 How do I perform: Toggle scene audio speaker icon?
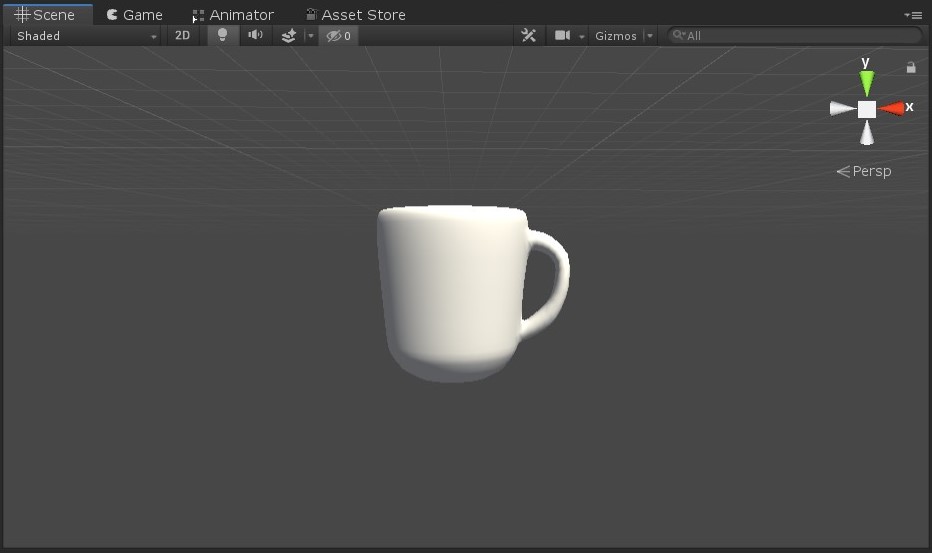256,36
